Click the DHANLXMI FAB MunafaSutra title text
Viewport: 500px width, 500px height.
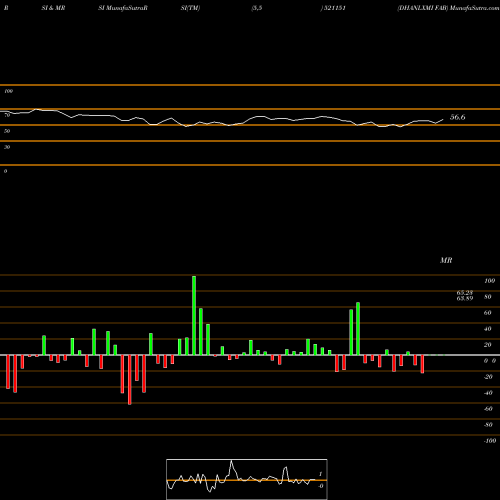point(448,8)
